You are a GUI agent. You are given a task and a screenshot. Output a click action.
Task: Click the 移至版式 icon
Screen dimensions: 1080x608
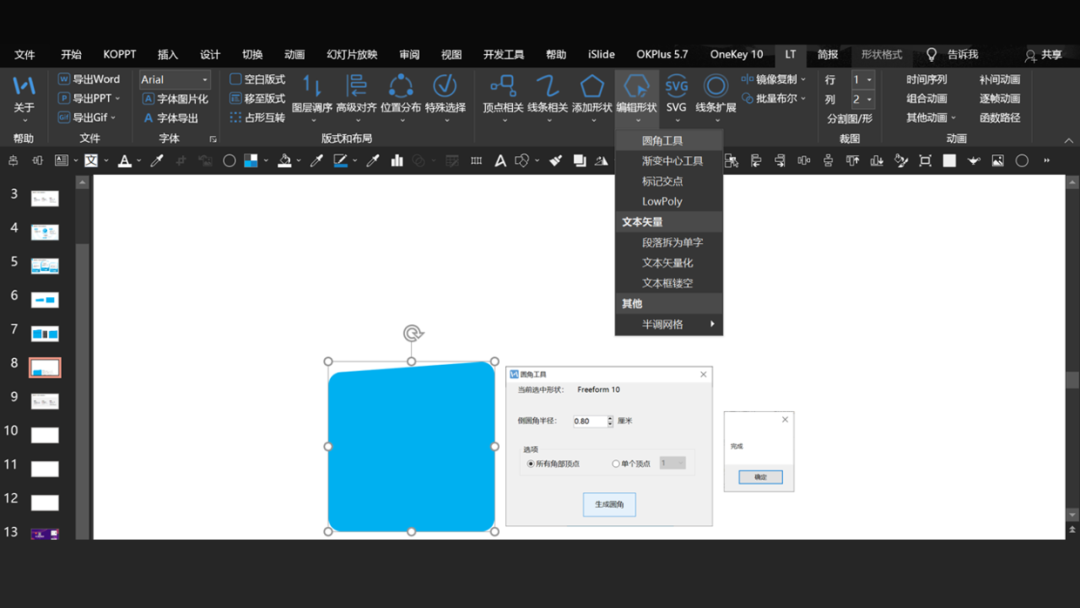point(236,98)
